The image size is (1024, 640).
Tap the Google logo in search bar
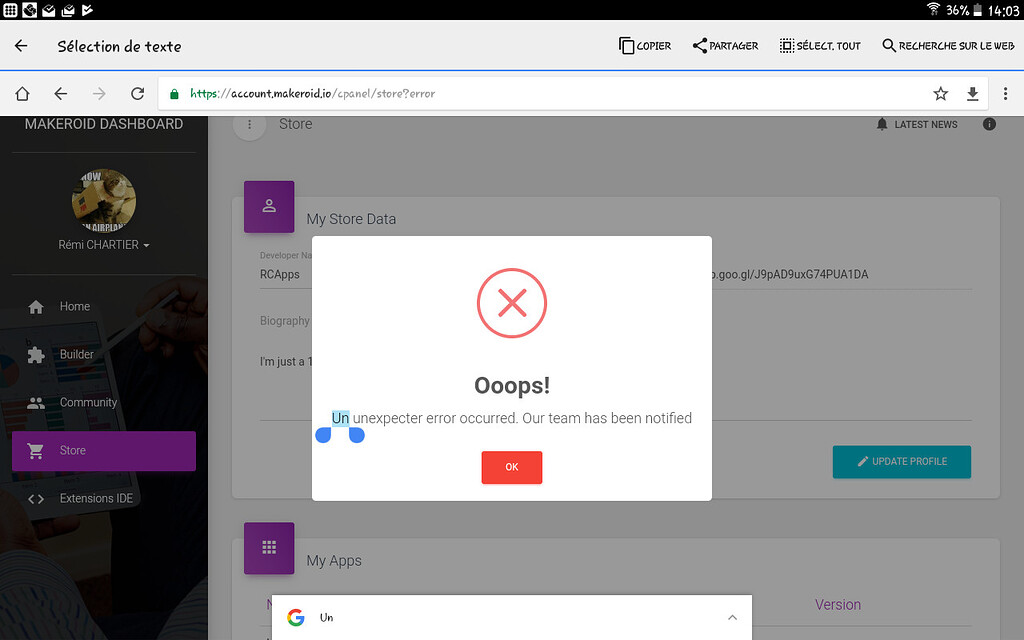[x=296, y=617]
